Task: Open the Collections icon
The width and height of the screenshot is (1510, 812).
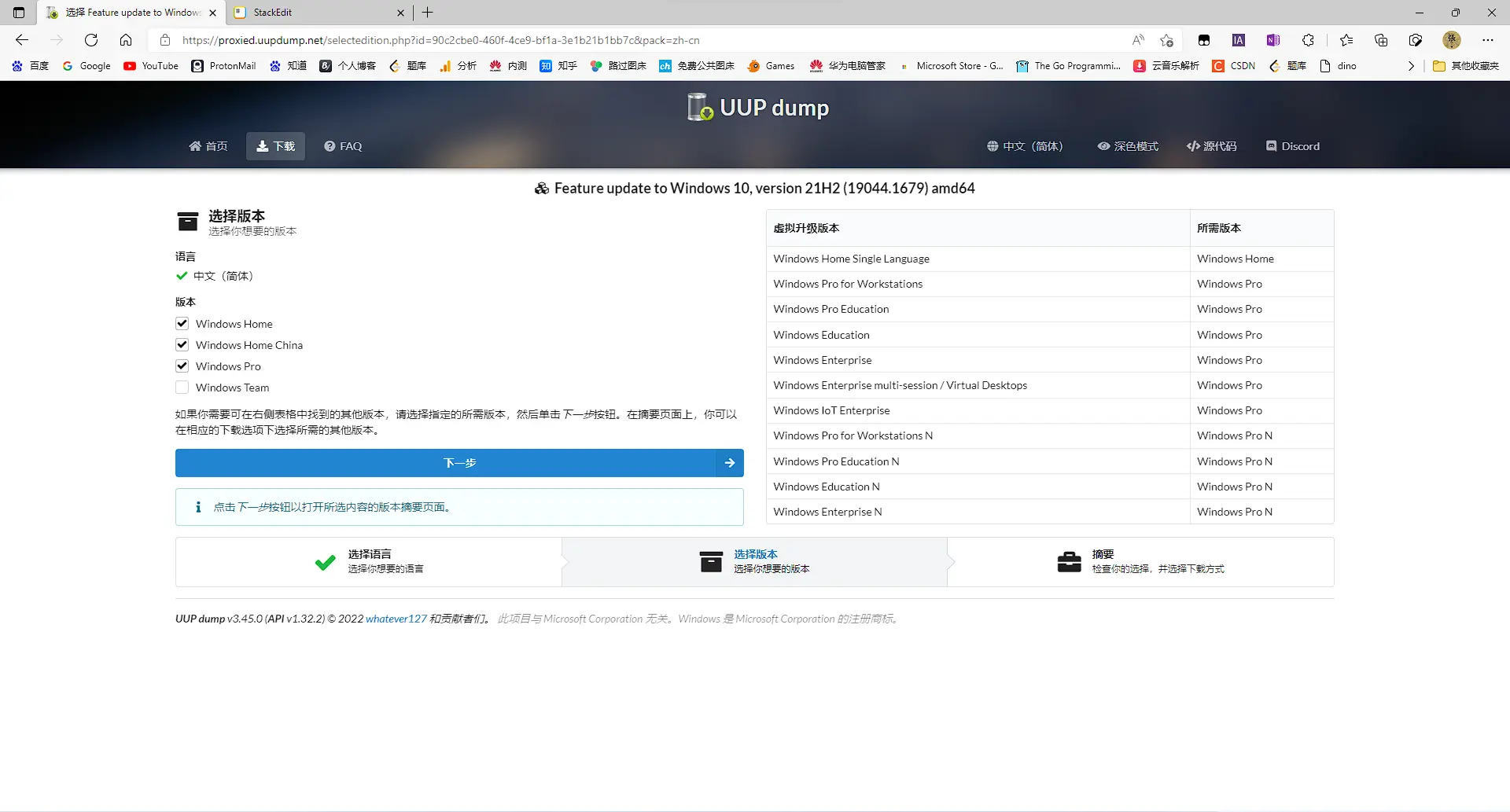Action: 1381,40
